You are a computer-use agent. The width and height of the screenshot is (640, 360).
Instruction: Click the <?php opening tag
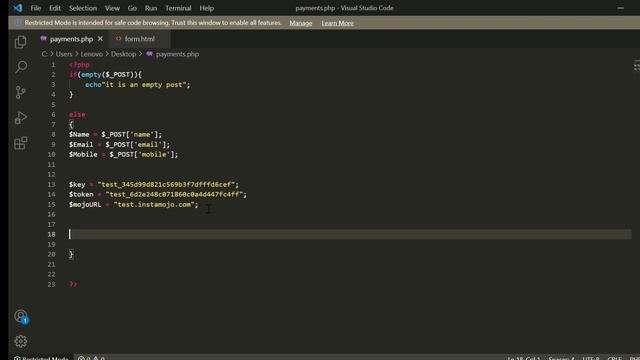pyautogui.click(x=79, y=64)
